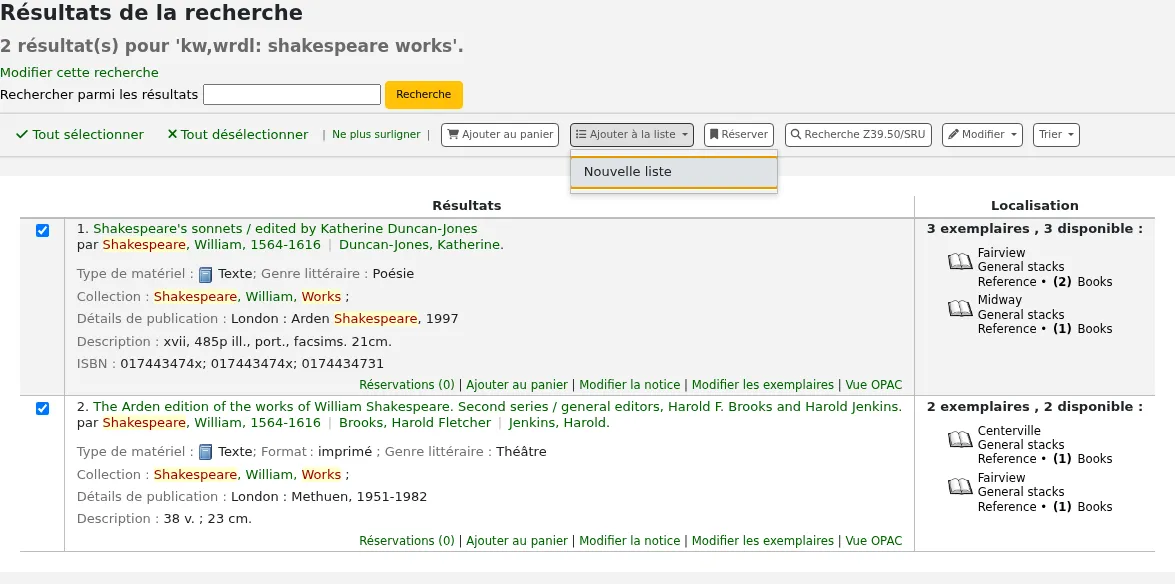Open Vue OPAC for Shakespeare's sonnets

pos(874,385)
